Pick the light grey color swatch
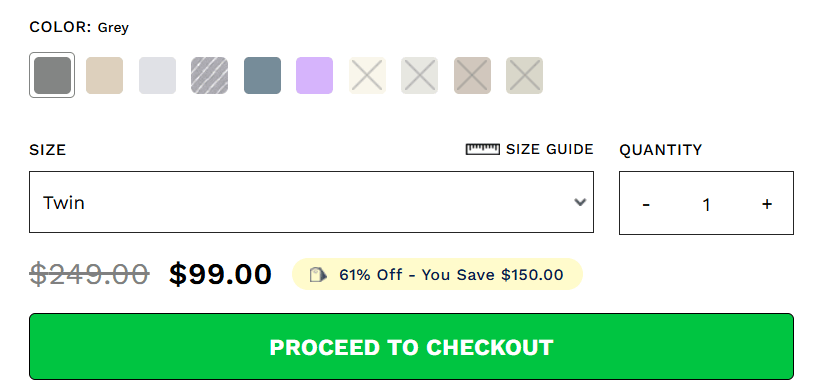The image size is (816, 392). coord(157,75)
